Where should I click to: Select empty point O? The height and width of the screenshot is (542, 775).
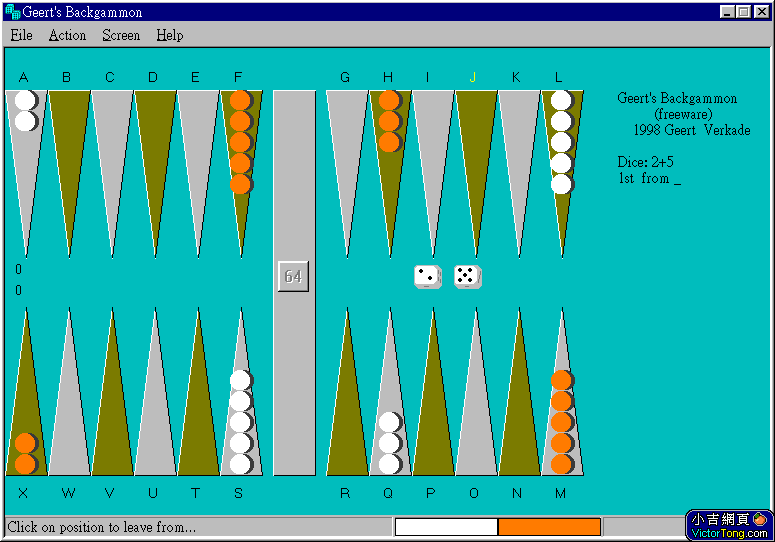(x=476, y=391)
